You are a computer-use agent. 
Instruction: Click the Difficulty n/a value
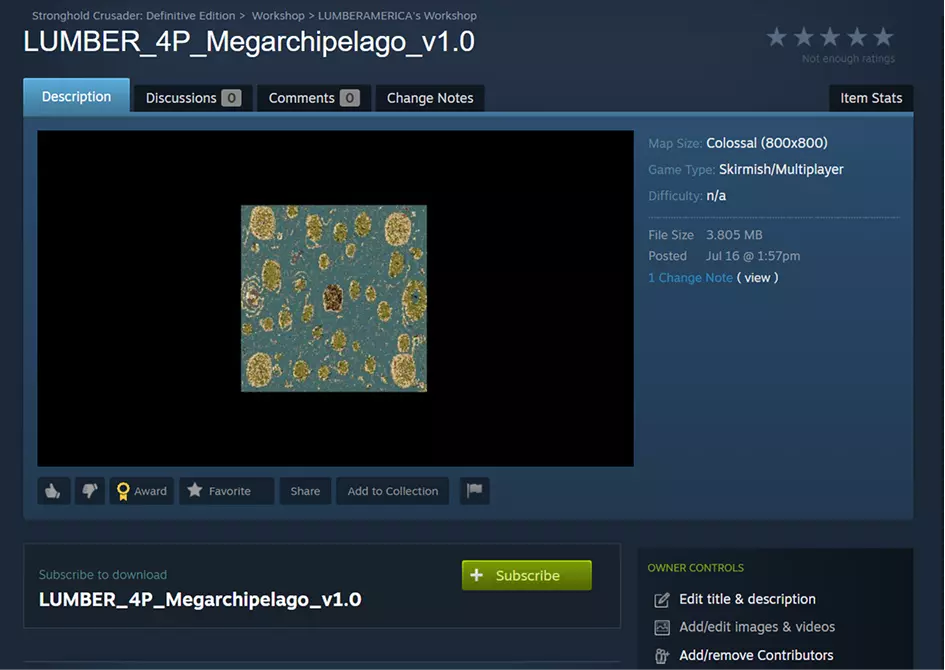click(x=716, y=196)
